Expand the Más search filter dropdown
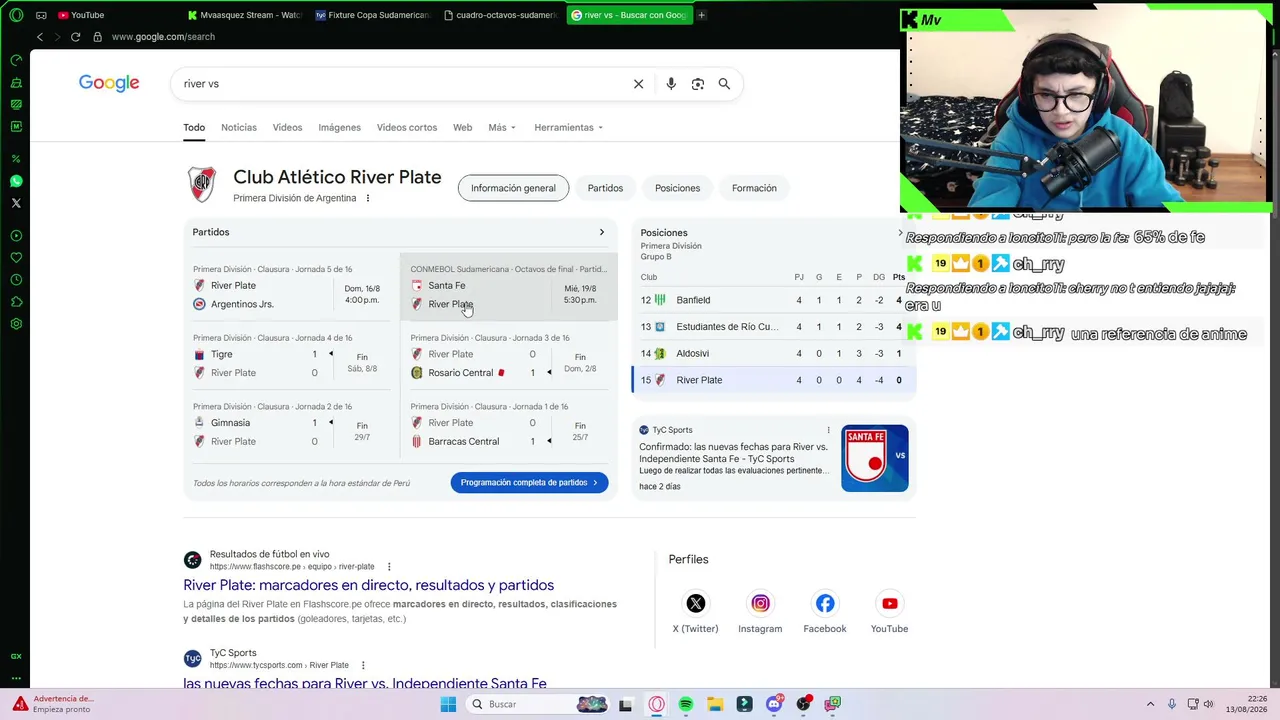Screen dimensions: 1280x720 [502, 127]
